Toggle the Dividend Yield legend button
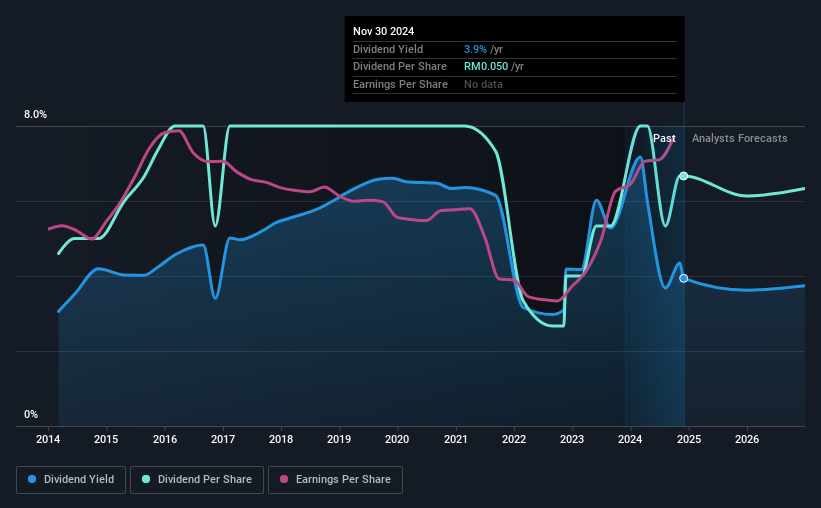Viewport: 821px width, 508px height. click(x=71, y=480)
